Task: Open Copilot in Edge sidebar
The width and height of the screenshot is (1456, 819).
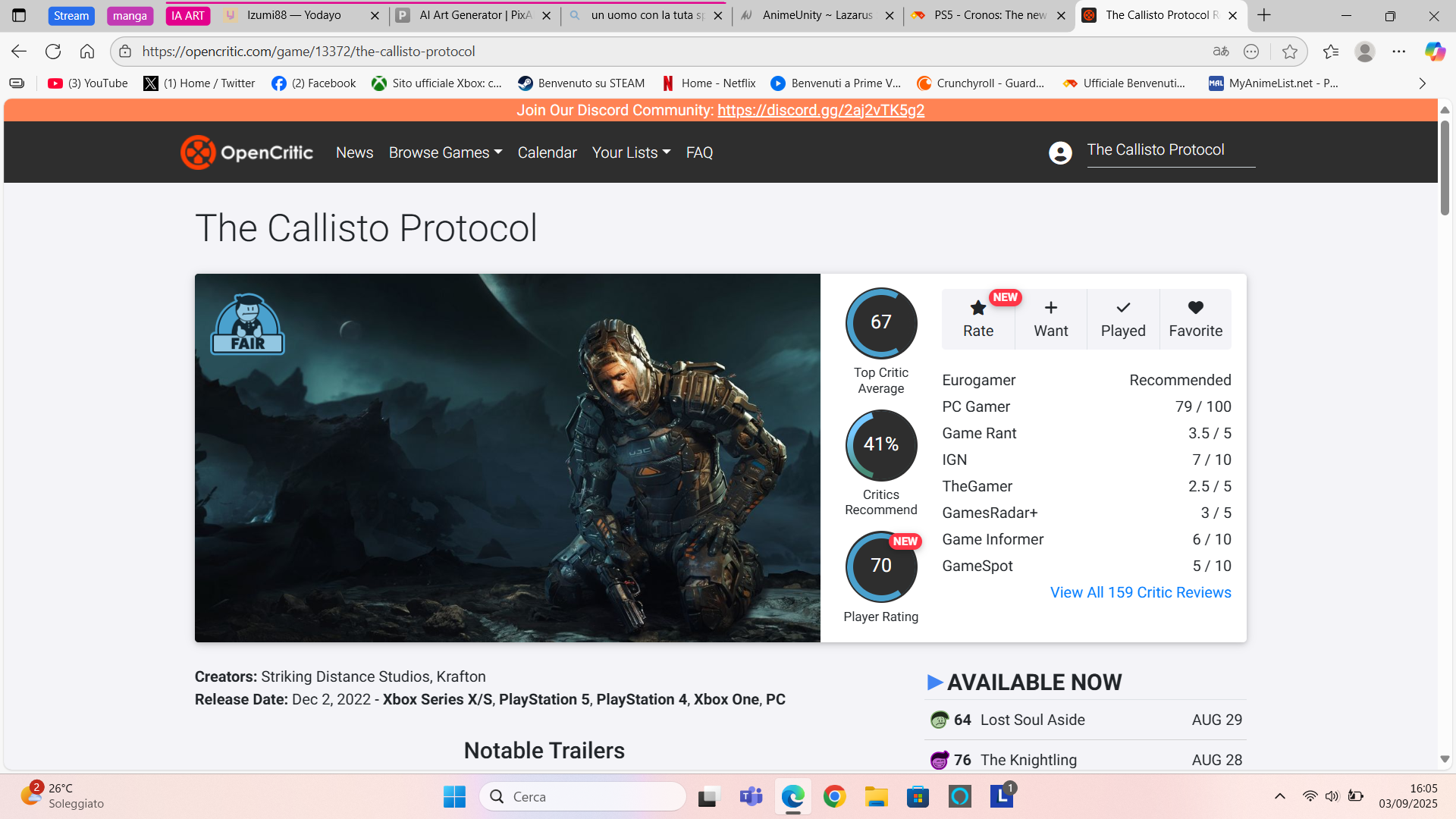Action: [x=1435, y=52]
